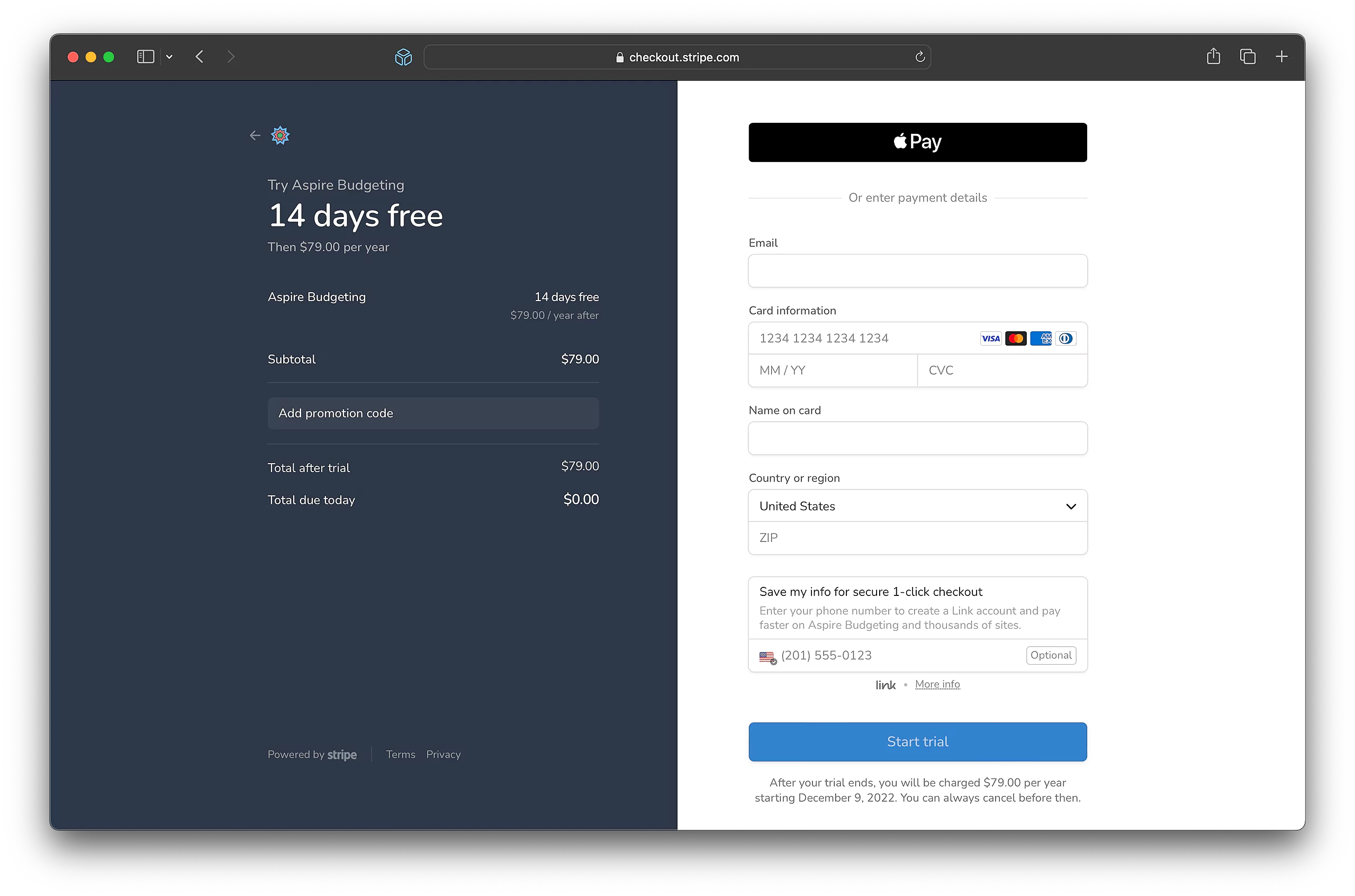
Task: Open the Privacy link
Action: pos(444,754)
